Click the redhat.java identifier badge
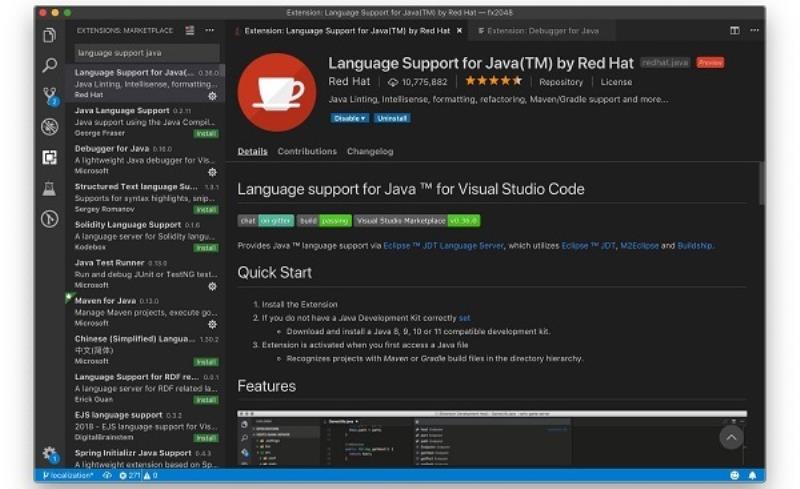This screenshot has width=800, height=489. point(665,63)
